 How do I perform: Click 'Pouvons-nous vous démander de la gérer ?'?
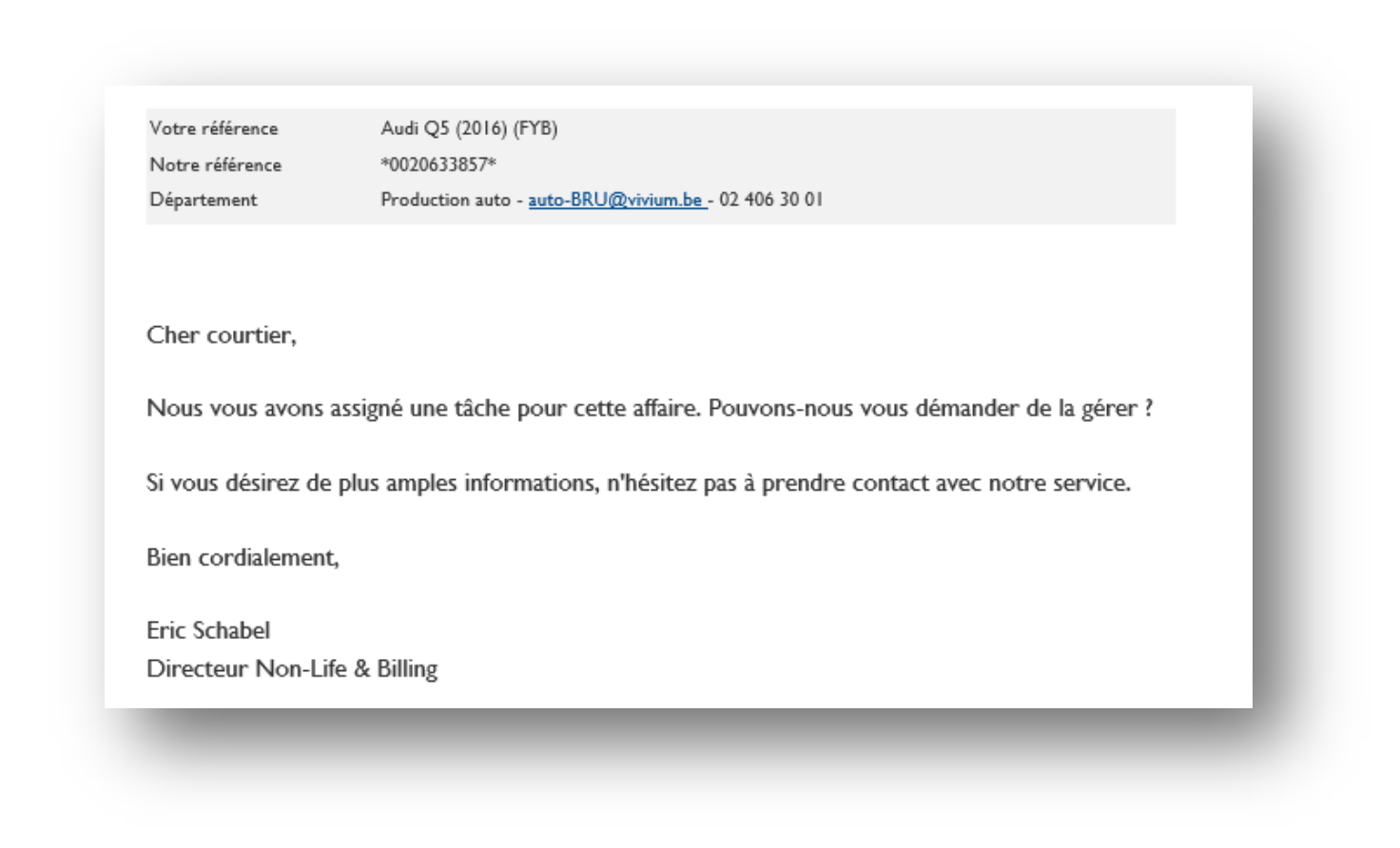pos(930,409)
